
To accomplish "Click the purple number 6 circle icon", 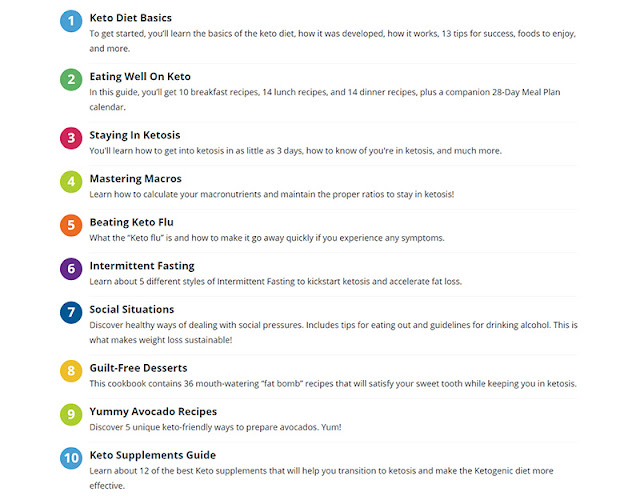I will click(x=70, y=269).
